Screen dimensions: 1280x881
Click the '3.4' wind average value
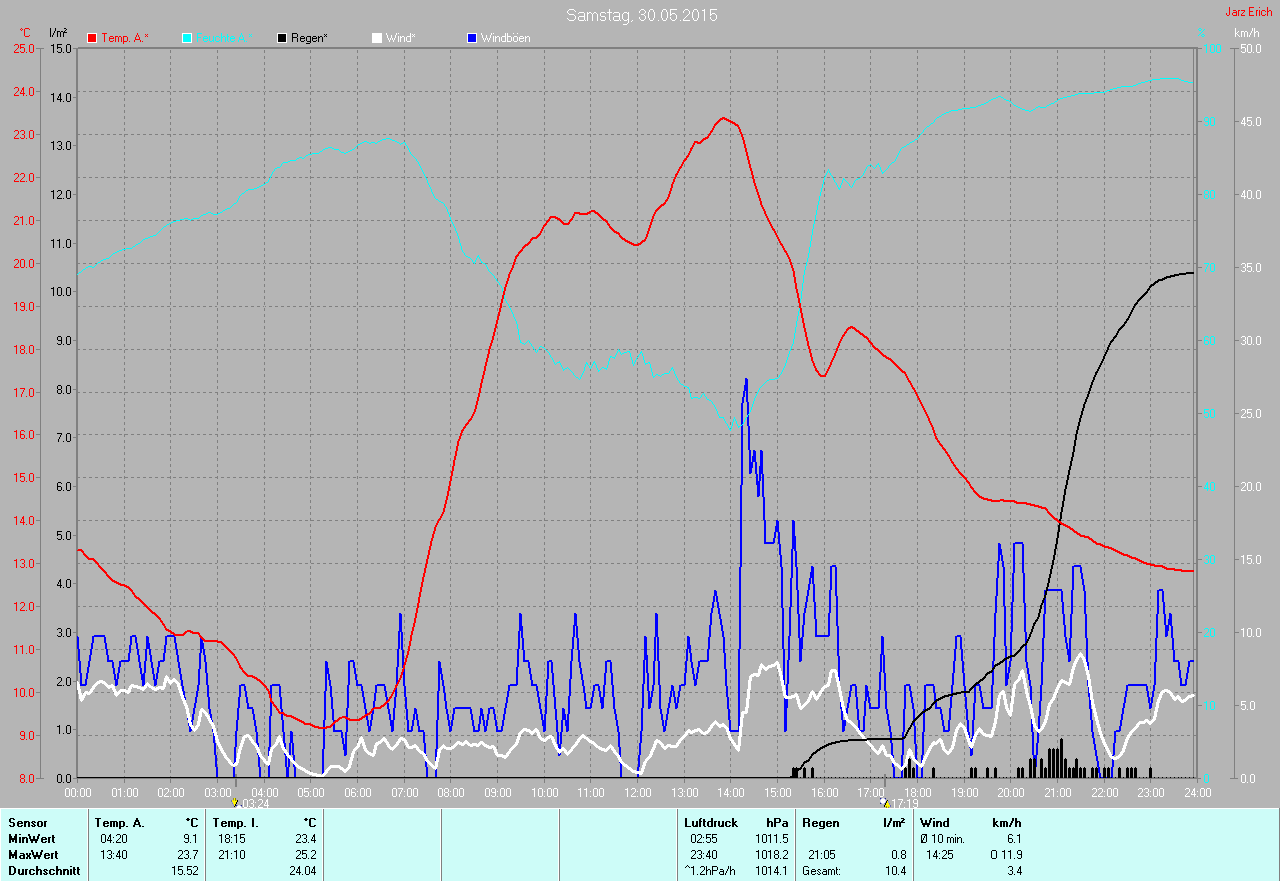[1013, 871]
